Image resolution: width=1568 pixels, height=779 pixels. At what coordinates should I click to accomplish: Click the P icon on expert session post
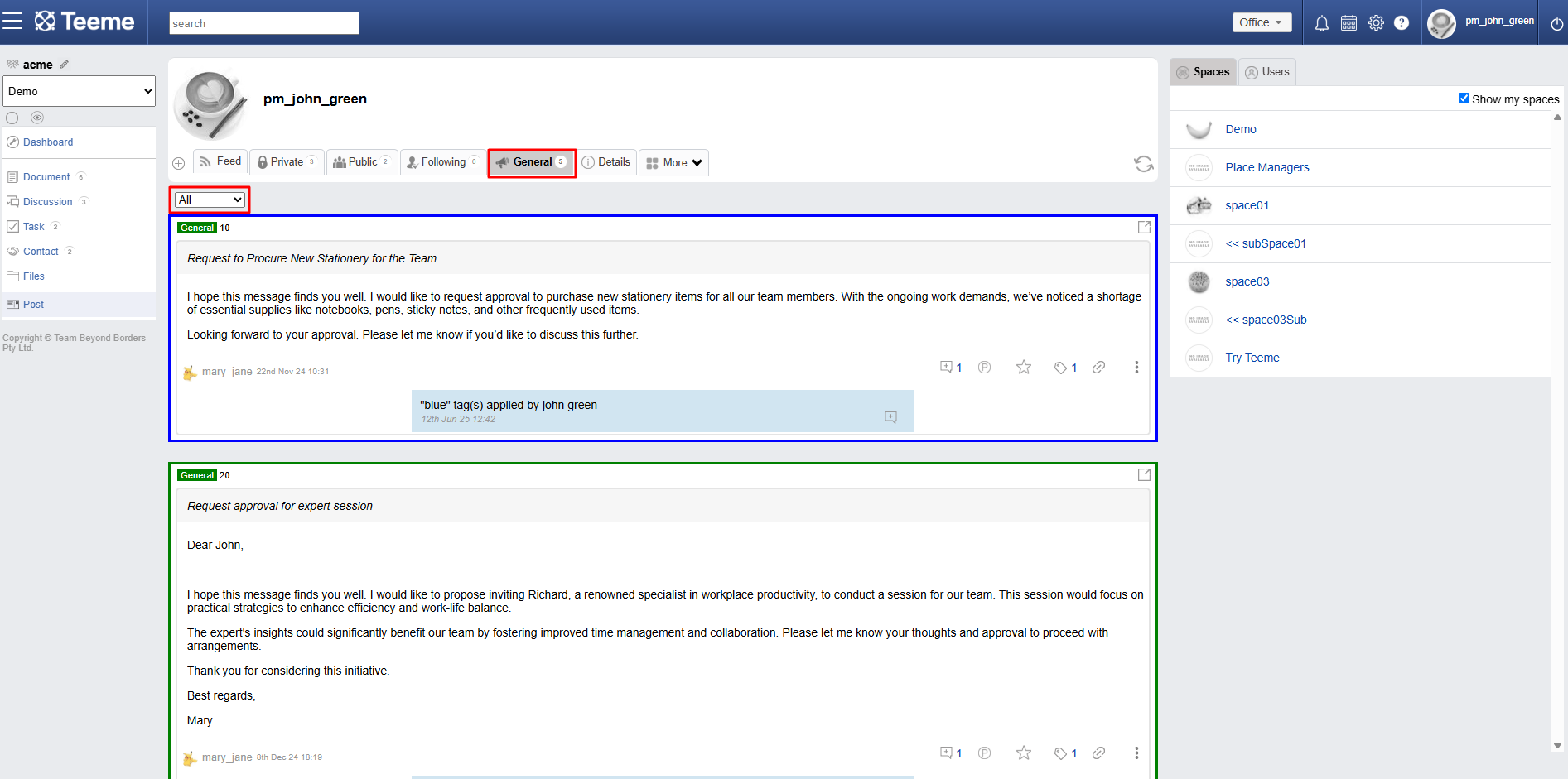(x=984, y=753)
